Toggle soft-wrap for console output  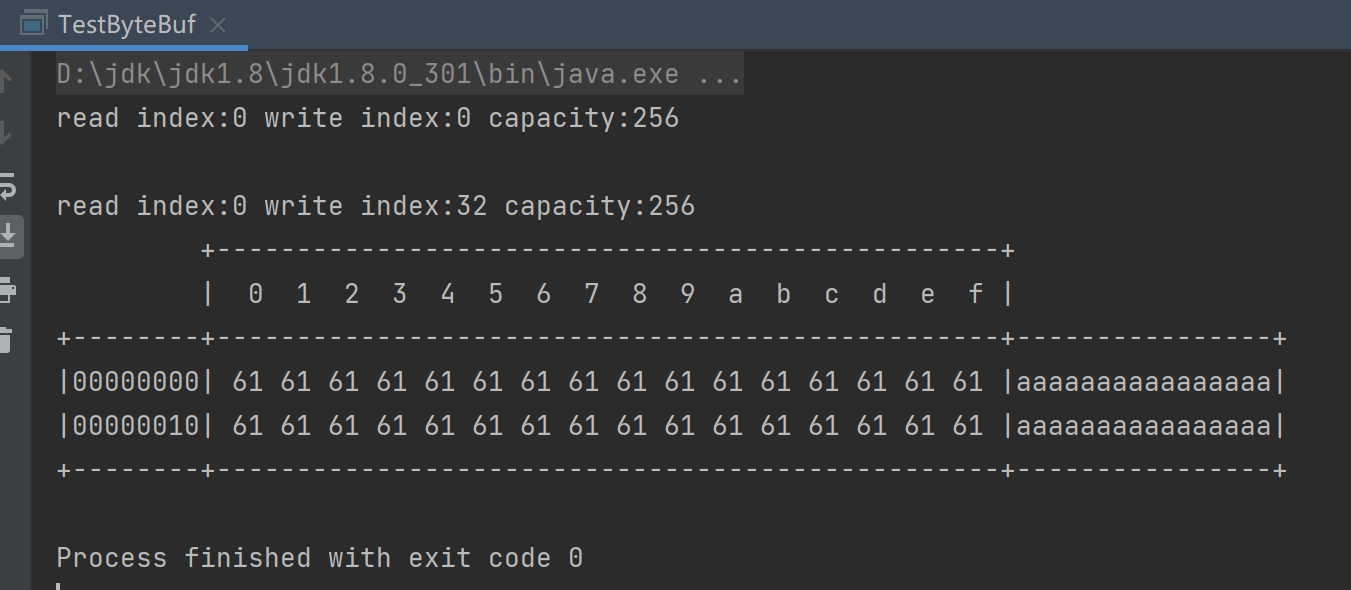click(7, 185)
